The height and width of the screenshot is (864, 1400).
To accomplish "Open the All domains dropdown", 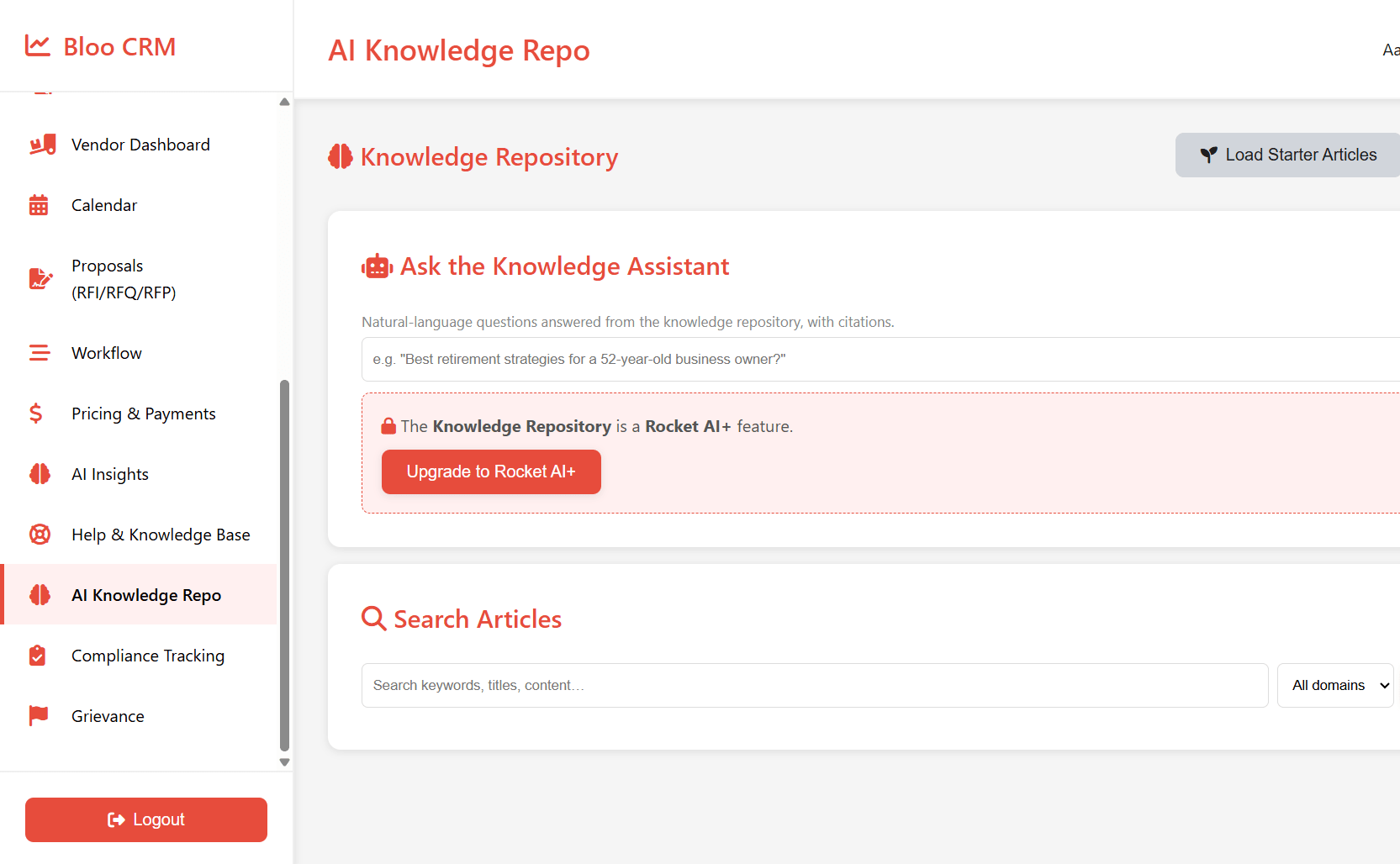I will click(x=1335, y=685).
